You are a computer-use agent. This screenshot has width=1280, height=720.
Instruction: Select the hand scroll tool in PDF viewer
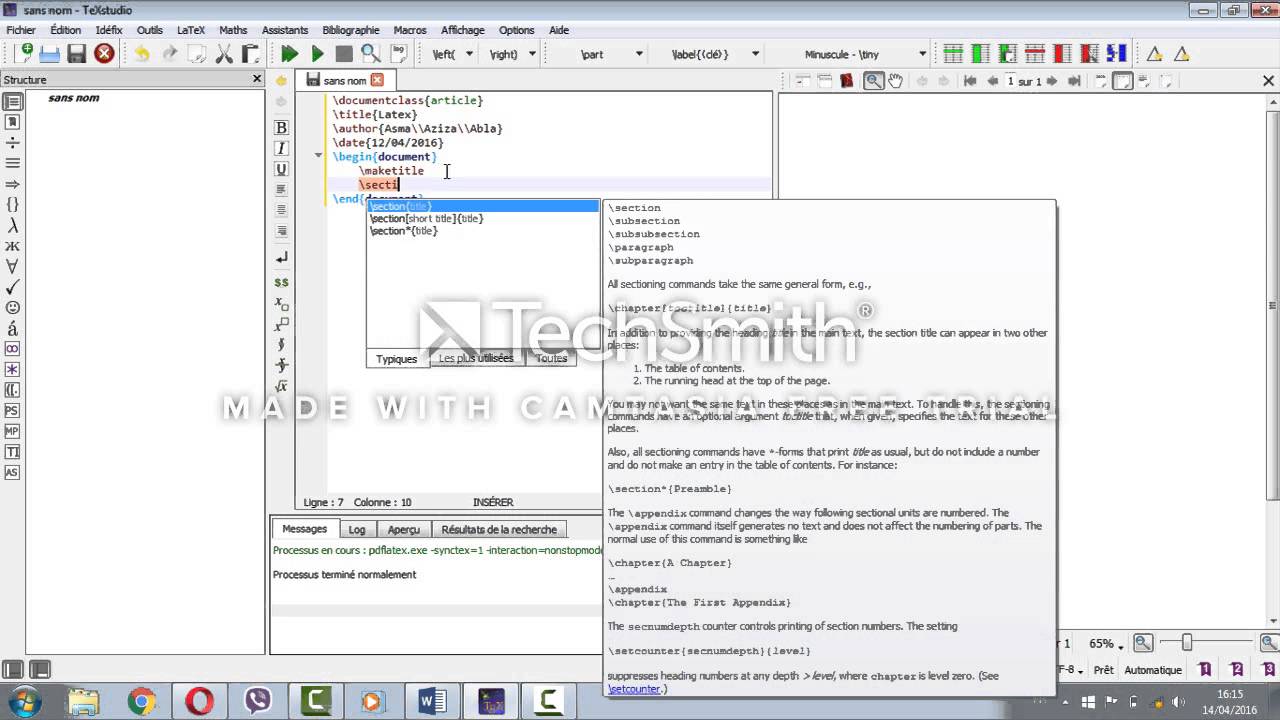(896, 81)
